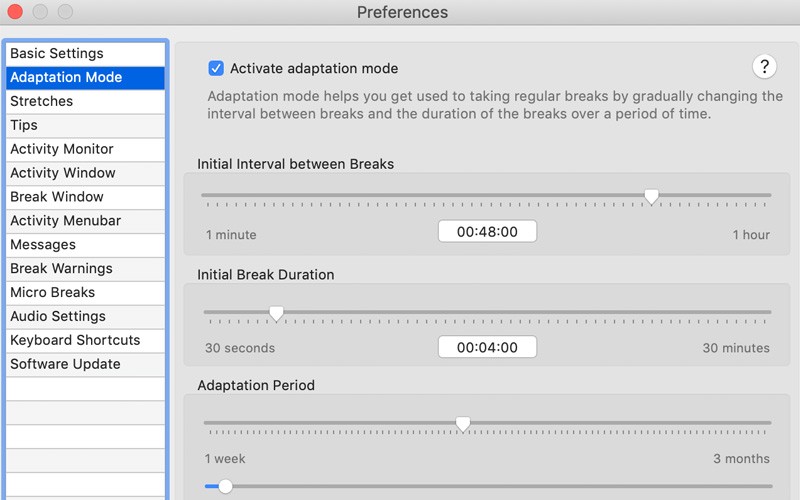800x500 pixels.
Task: Select Basic Settings in sidebar
Action: coord(85,54)
